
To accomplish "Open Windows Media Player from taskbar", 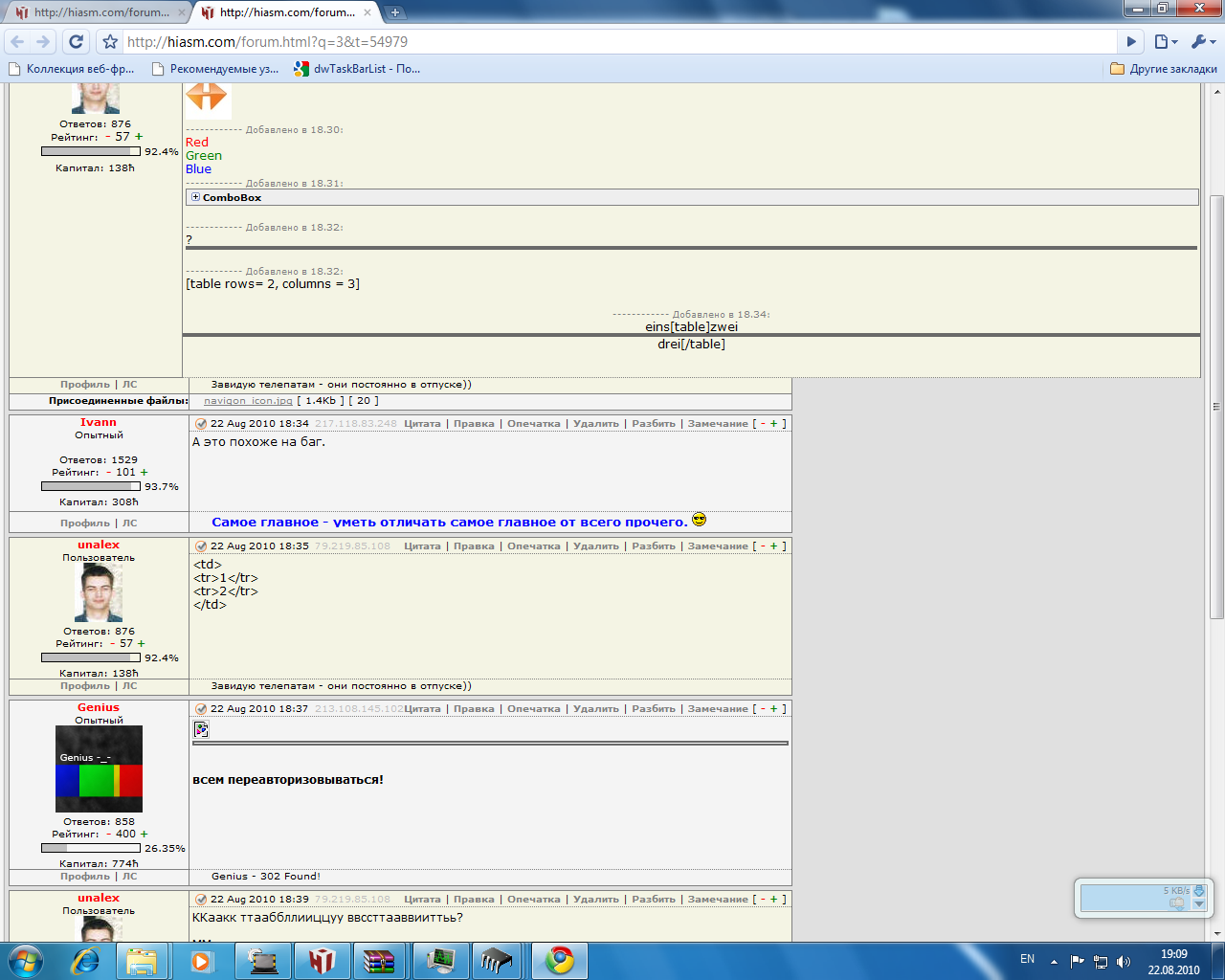I will click(x=201, y=960).
